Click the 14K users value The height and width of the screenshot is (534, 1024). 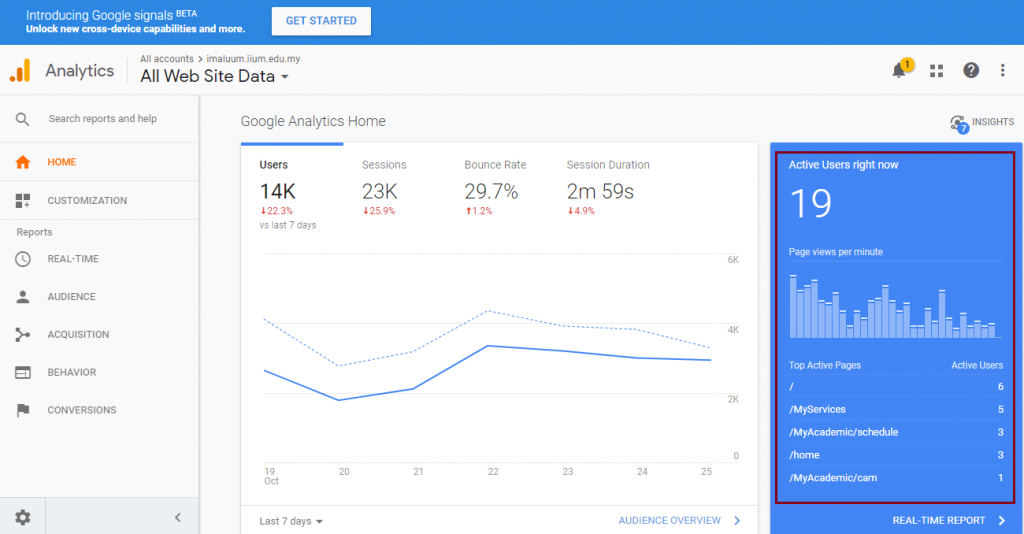278,191
